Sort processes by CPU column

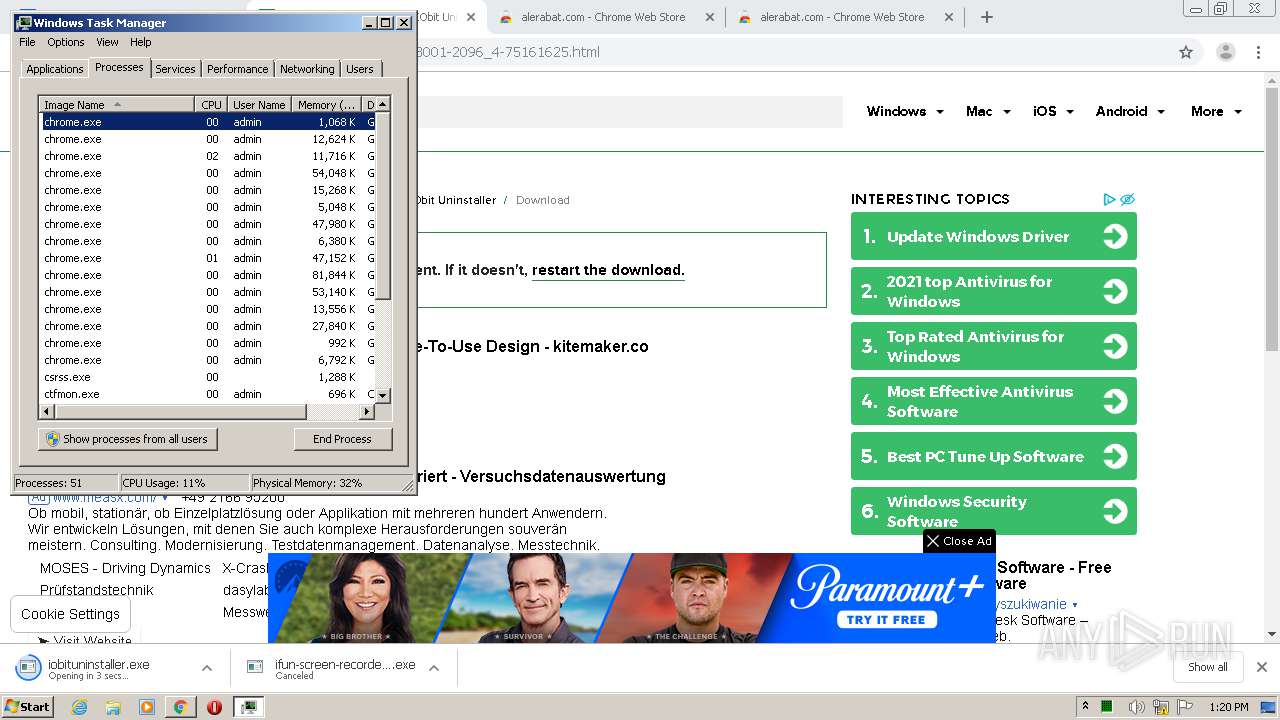pyautogui.click(x=211, y=105)
